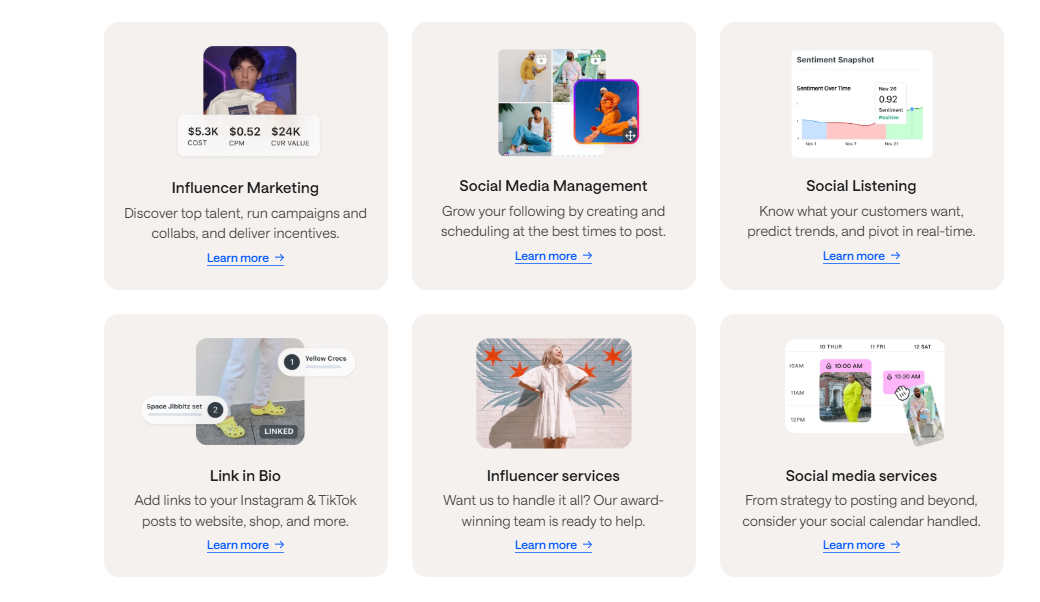Image resolution: width=1040 pixels, height=602 pixels.
Task: Select the Influencer Marketing heading
Action: (245, 188)
